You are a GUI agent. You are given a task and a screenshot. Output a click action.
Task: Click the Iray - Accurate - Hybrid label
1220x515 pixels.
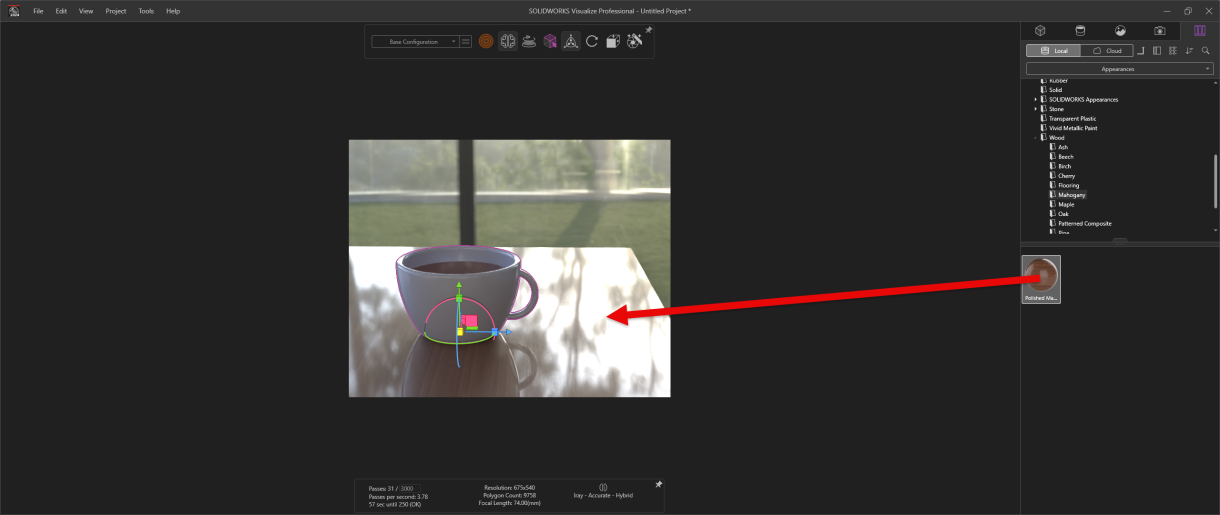click(x=603, y=495)
